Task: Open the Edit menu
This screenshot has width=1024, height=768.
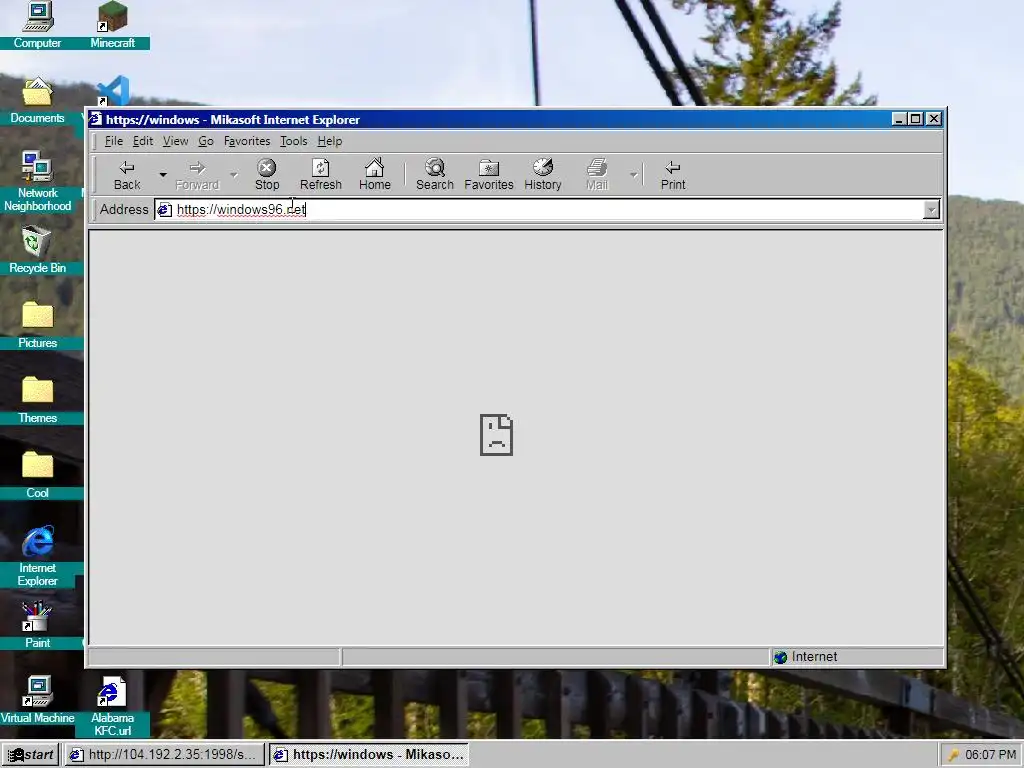Action: pos(142,141)
